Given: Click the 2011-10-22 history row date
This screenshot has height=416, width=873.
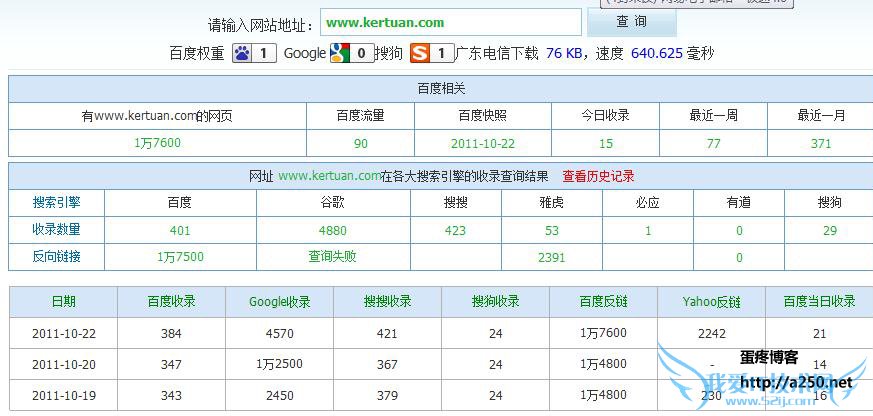Looking at the screenshot, I should pyautogui.click(x=64, y=334).
